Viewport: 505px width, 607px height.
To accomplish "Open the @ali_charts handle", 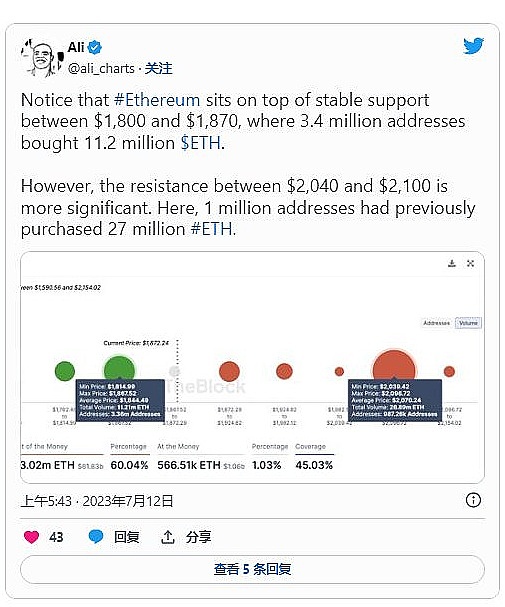I will pyautogui.click(x=101, y=69).
